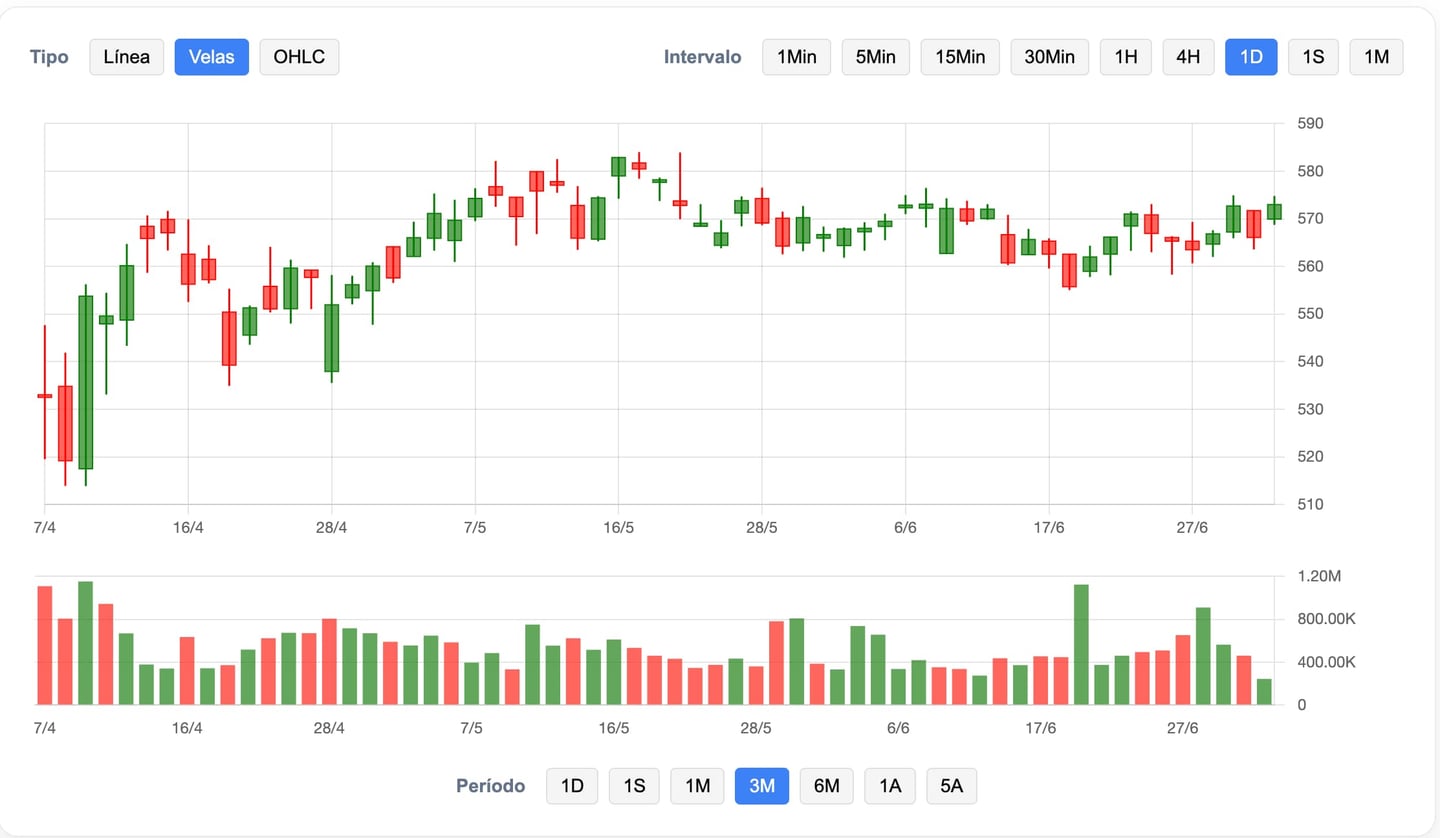Select the Velas chart type
Viewport: 1440px width, 838px height.
click(211, 57)
